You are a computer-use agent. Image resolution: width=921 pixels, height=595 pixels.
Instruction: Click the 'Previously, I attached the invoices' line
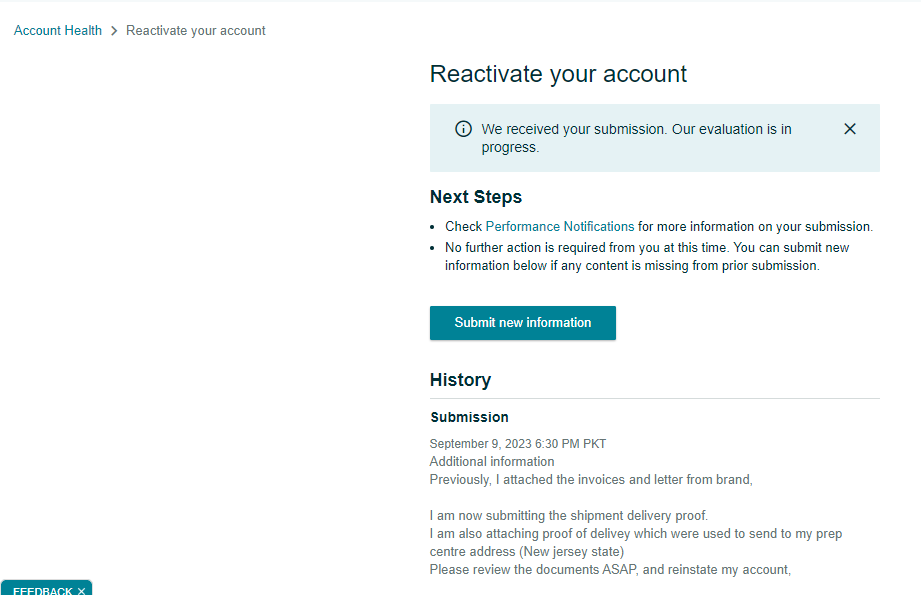(x=591, y=480)
